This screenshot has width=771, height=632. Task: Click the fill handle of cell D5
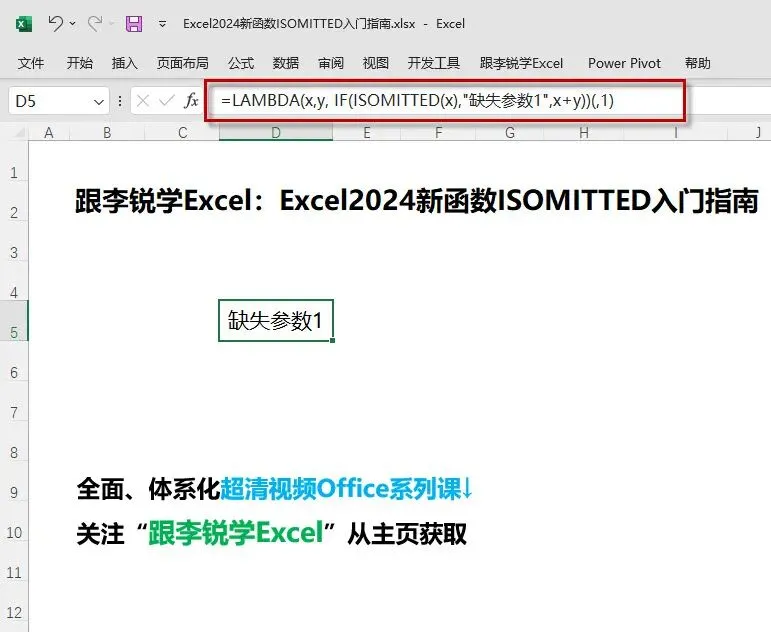(333, 340)
